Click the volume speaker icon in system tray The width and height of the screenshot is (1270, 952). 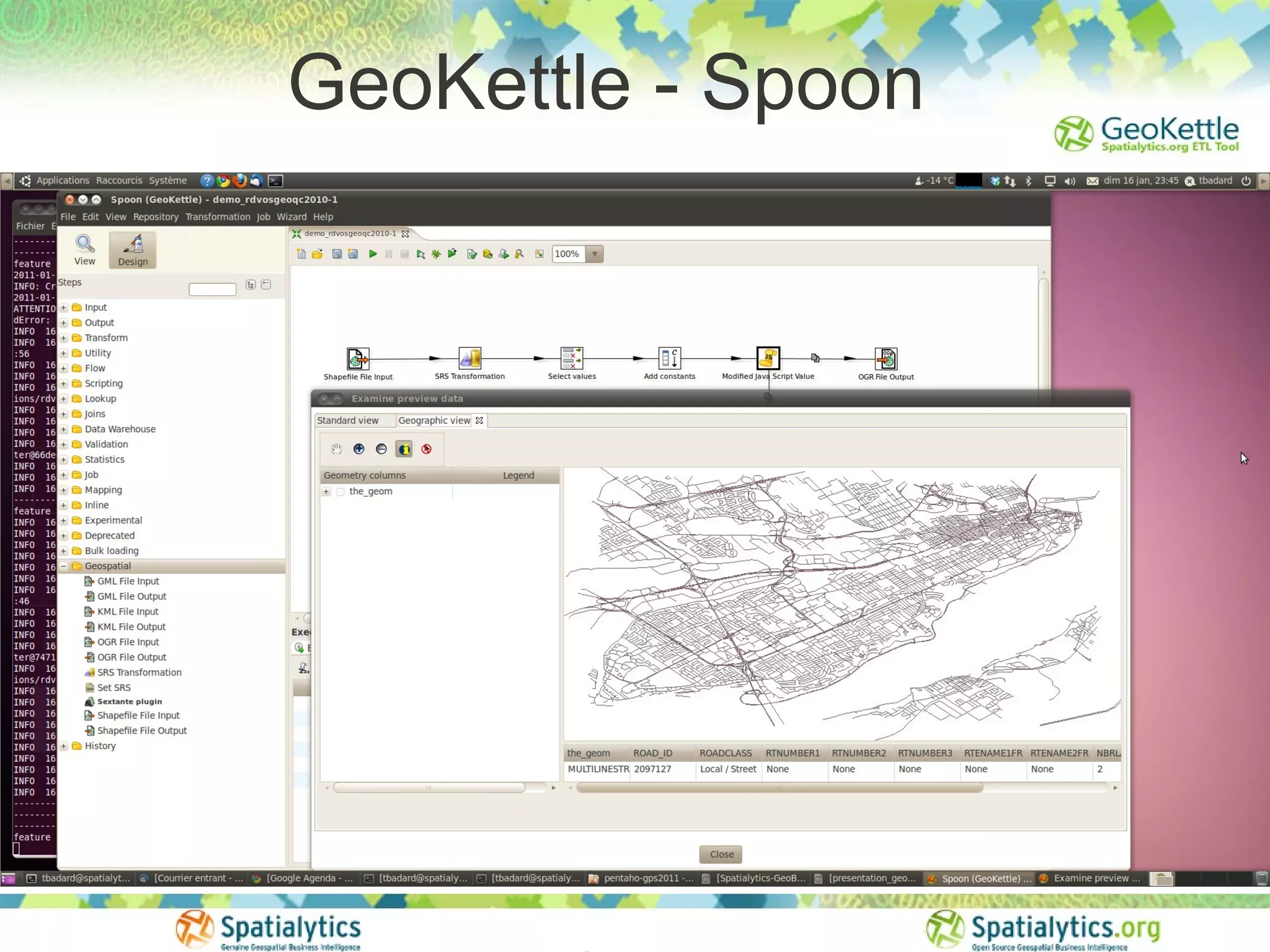coord(1070,181)
